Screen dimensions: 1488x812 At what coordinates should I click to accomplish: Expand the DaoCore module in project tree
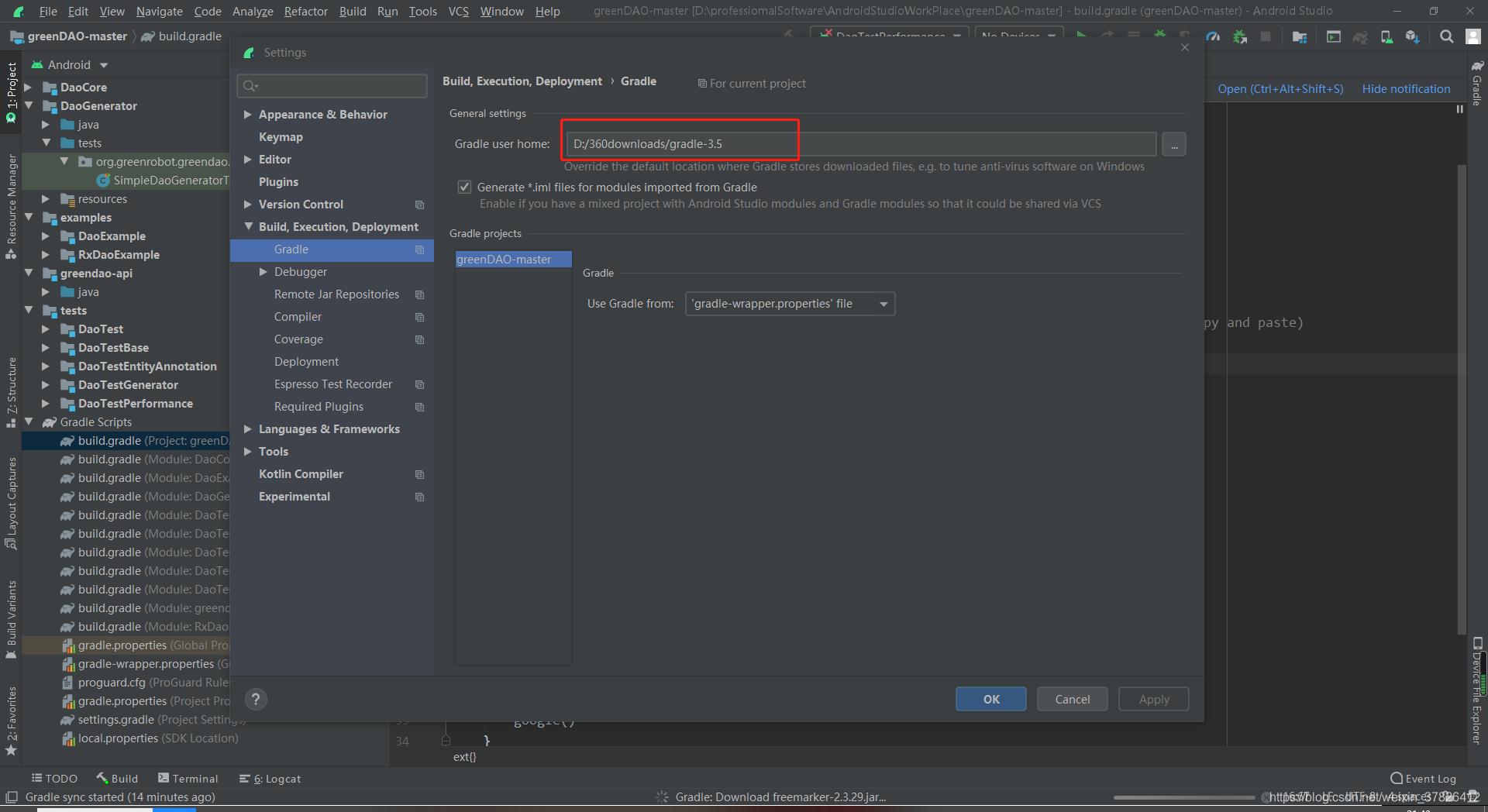tap(28, 88)
